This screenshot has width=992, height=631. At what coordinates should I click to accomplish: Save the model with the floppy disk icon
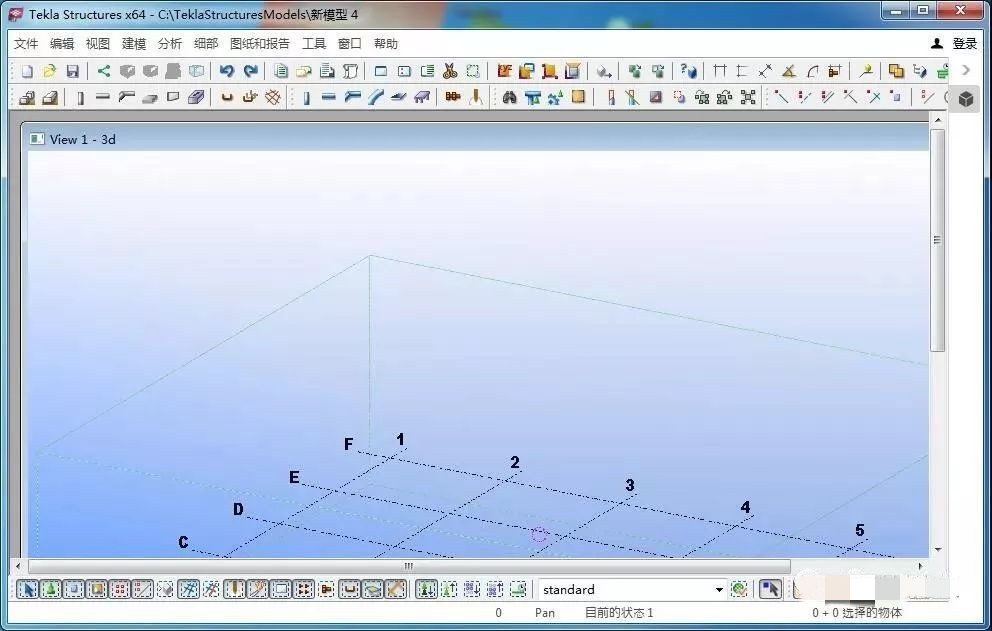pos(72,71)
